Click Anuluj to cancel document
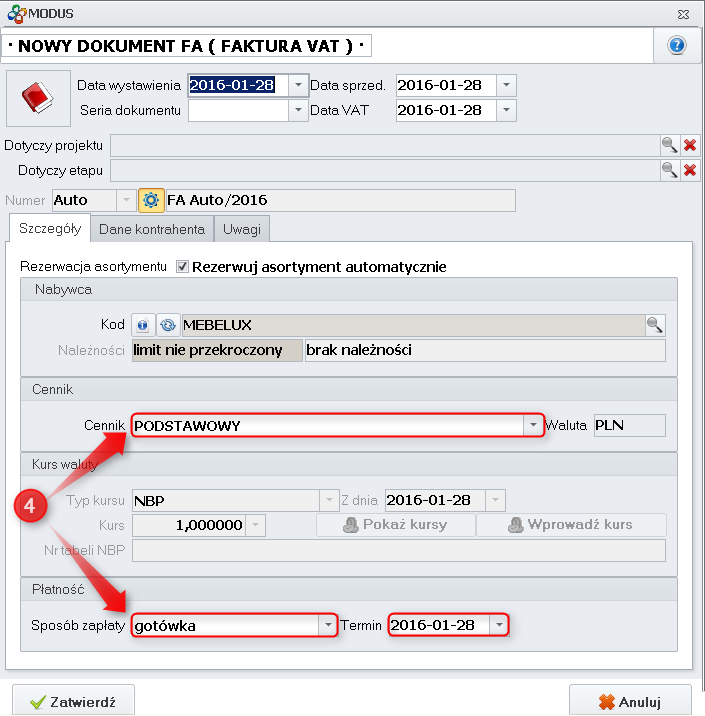Screen dimensions: 705x716 pos(630,701)
